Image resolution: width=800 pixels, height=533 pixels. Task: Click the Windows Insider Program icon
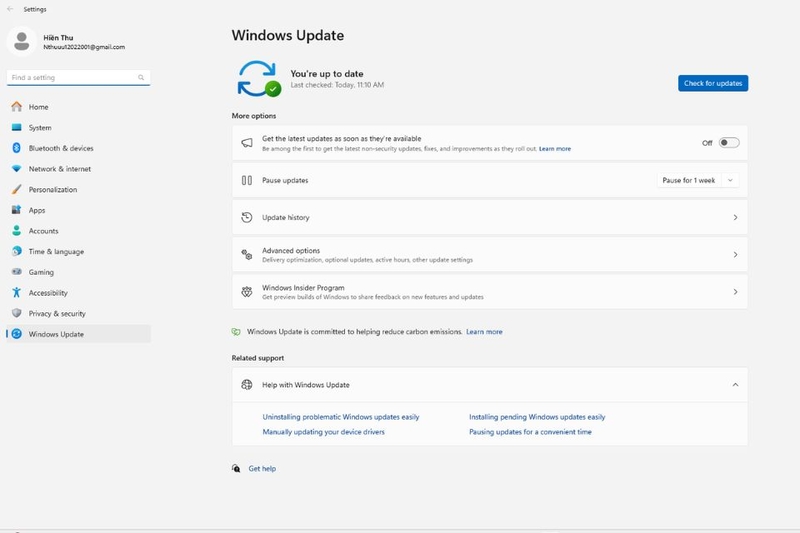(247, 292)
